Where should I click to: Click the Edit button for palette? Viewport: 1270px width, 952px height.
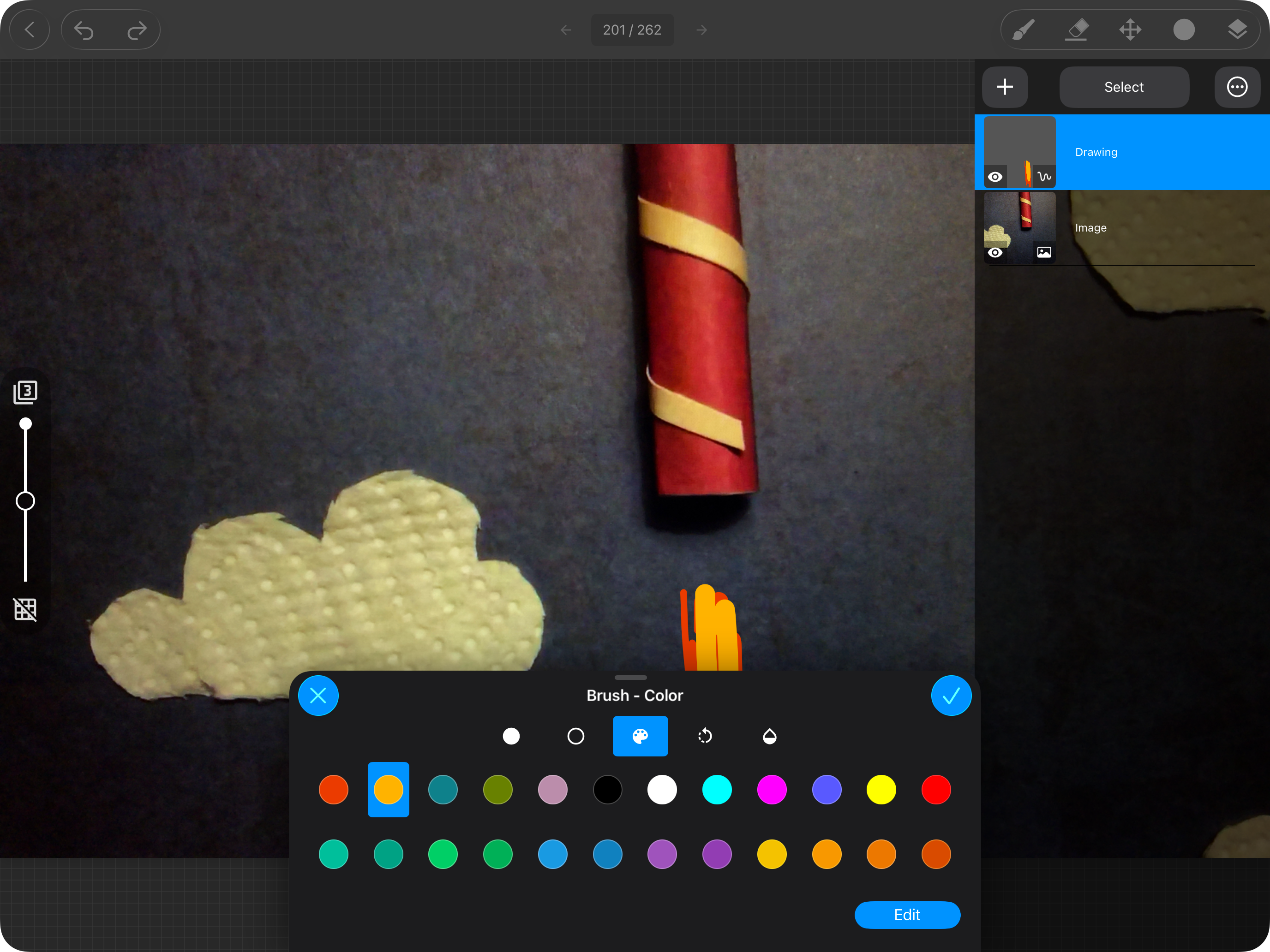click(907, 915)
